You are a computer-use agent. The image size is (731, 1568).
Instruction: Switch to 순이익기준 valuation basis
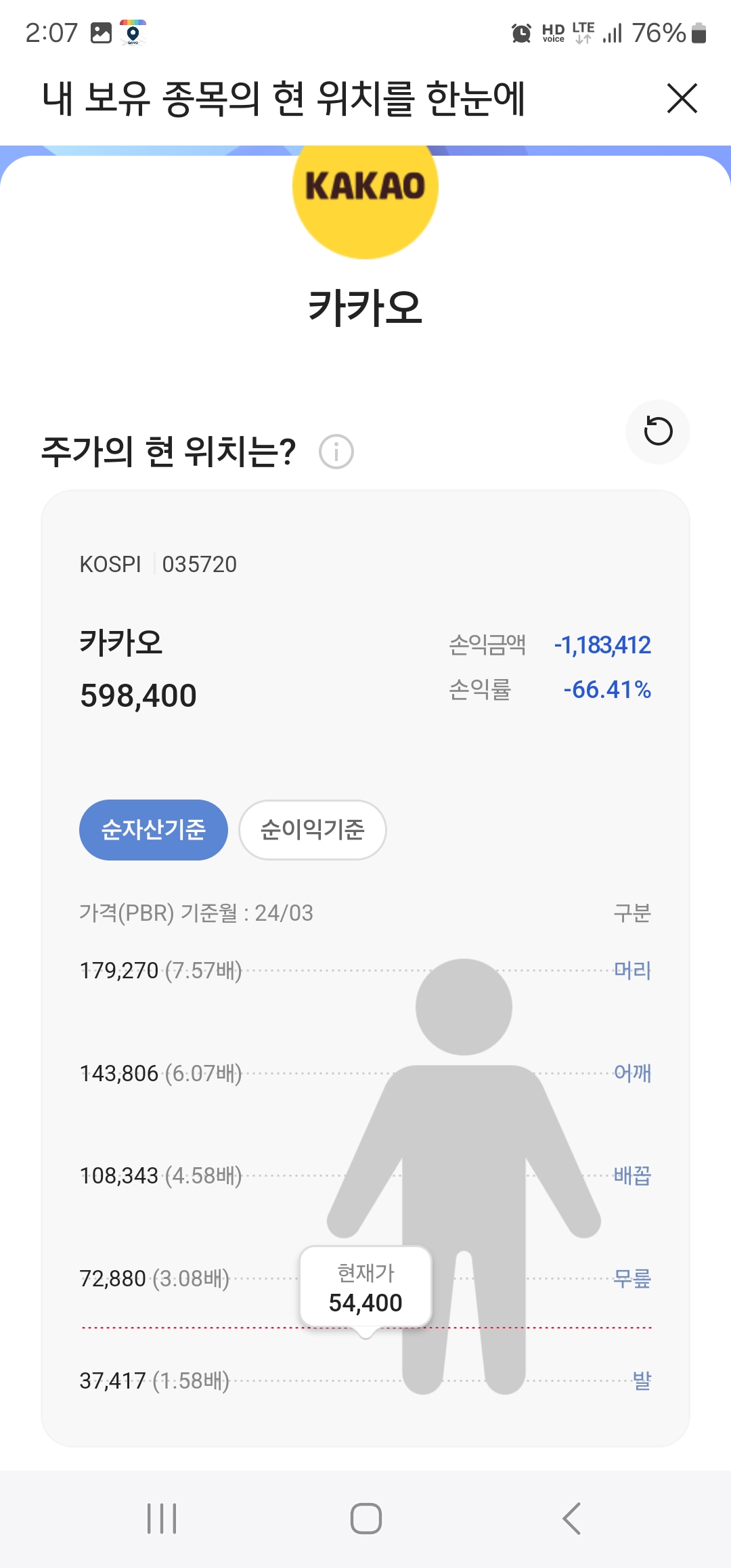[x=311, y=829]
